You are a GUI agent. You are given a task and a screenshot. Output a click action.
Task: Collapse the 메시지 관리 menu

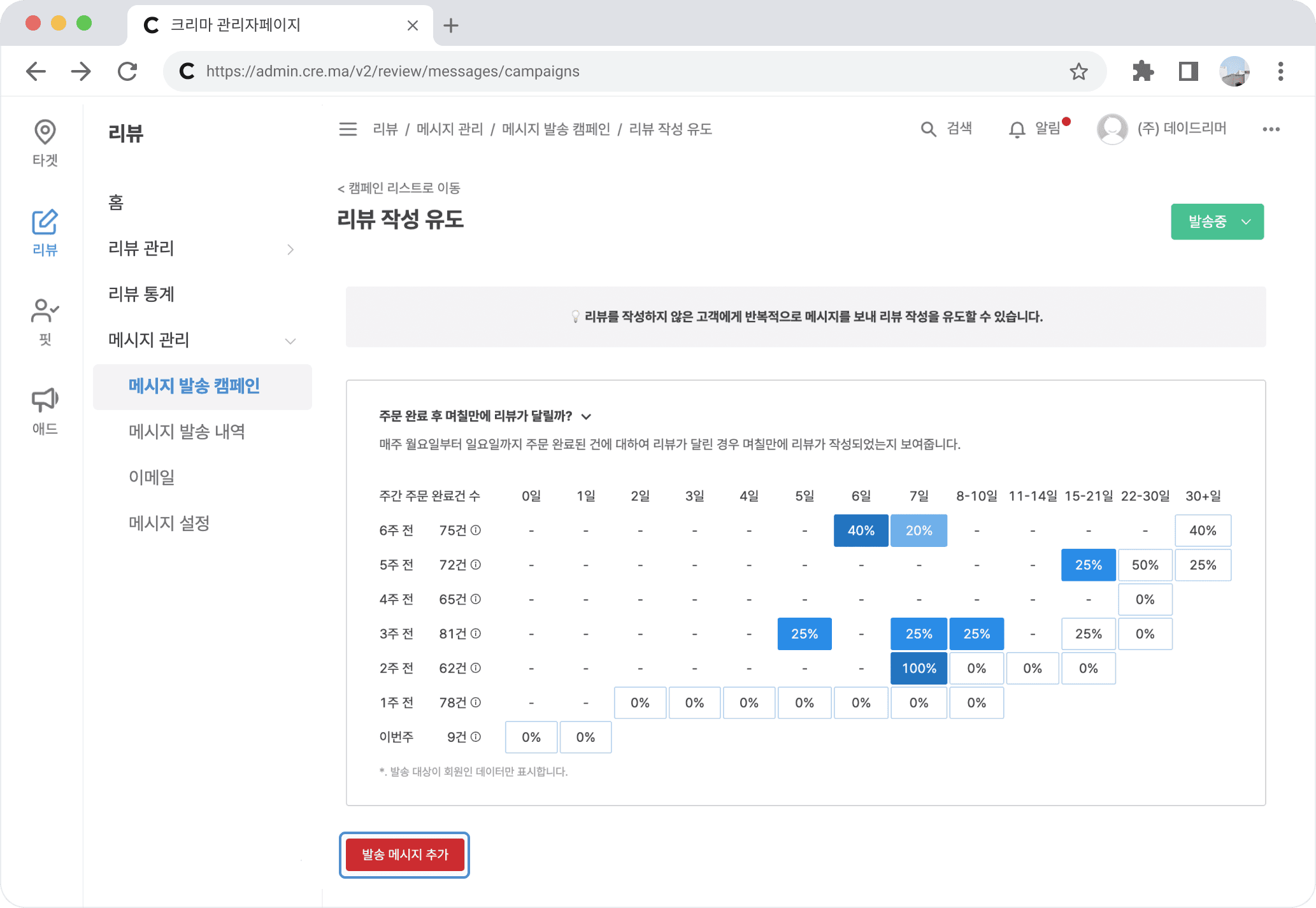click(290, 341)
